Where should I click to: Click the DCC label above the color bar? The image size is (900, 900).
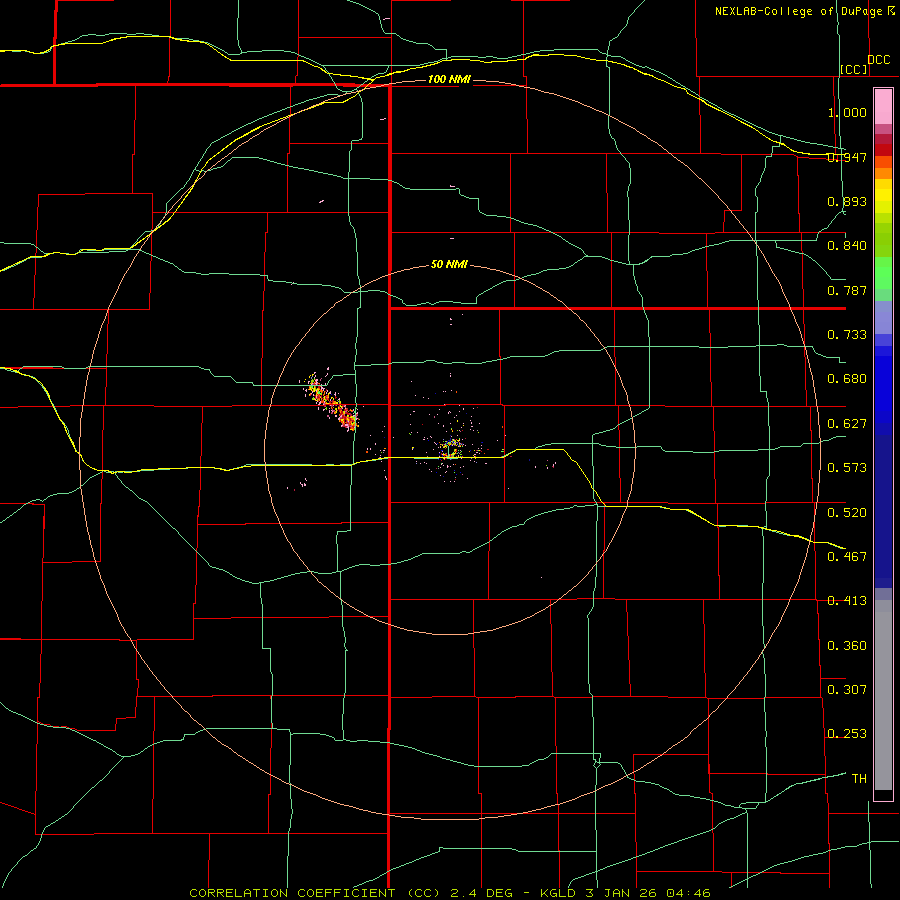coord(878,60)
